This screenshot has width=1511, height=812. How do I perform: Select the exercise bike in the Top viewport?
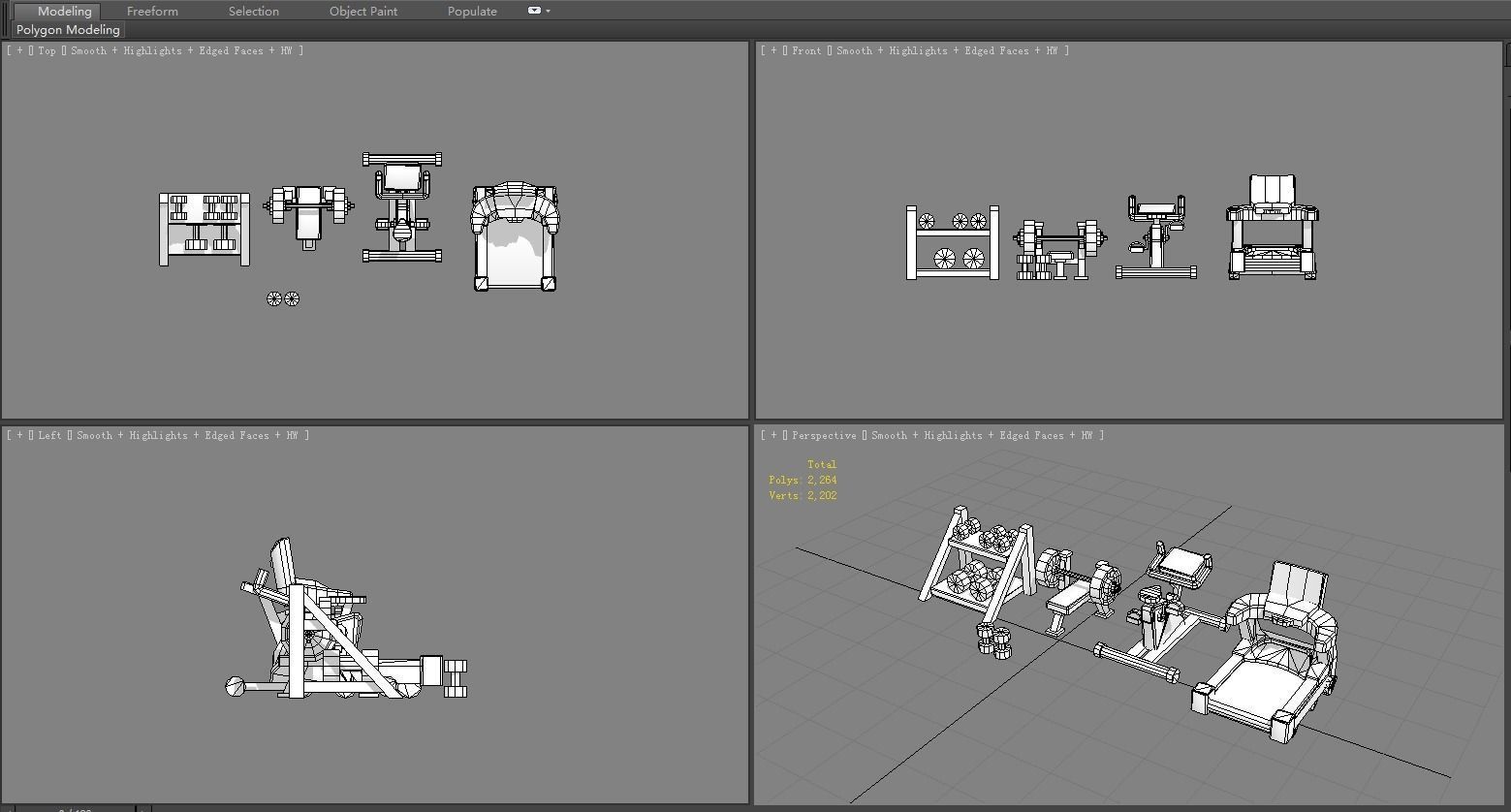click(402, 207)
